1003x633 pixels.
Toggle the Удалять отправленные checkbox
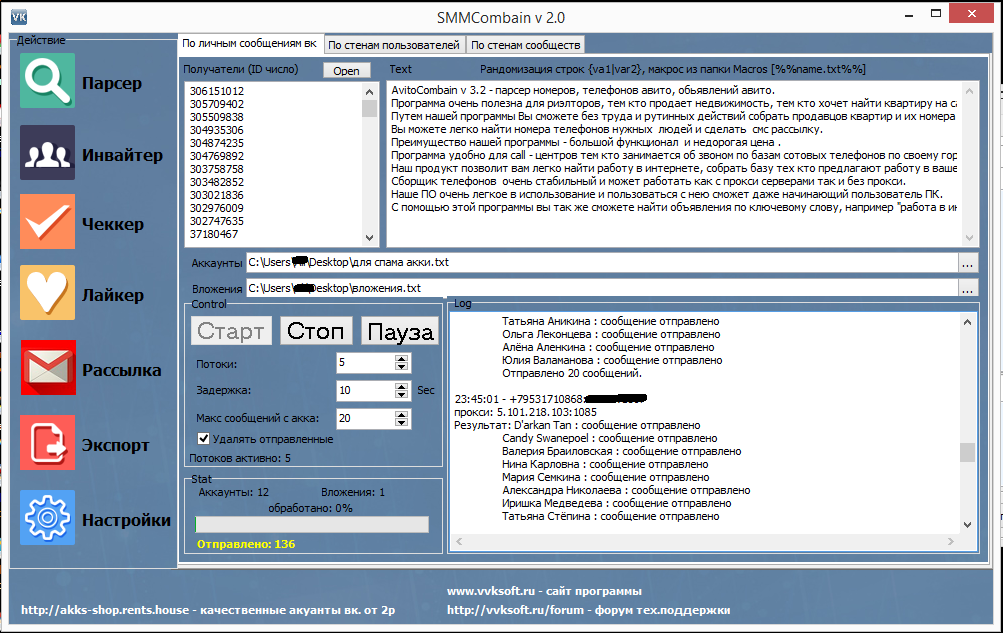coord(203,439)
